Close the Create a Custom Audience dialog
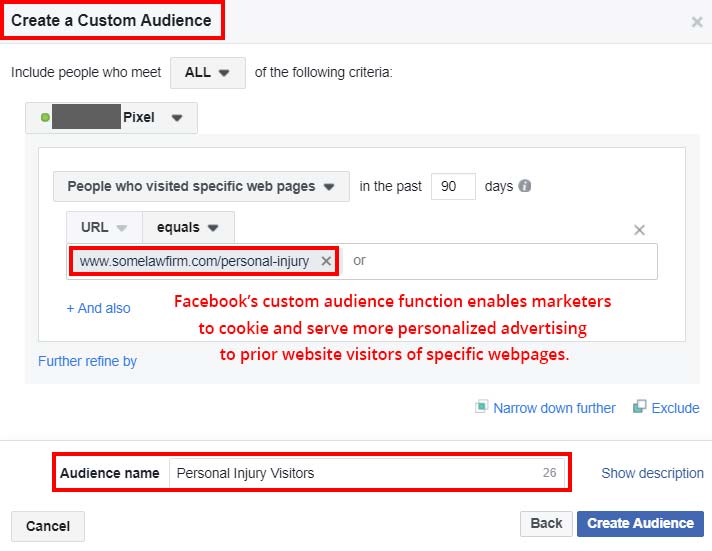 (x=697, y=22)
